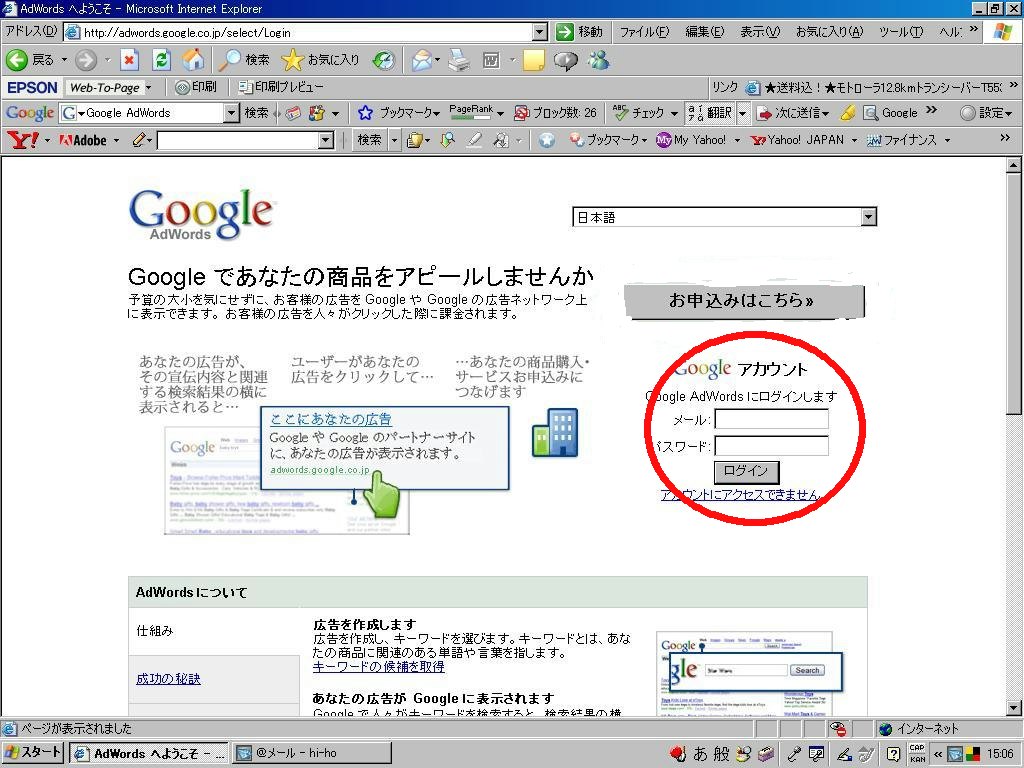Go to the Home page icon

193,60
